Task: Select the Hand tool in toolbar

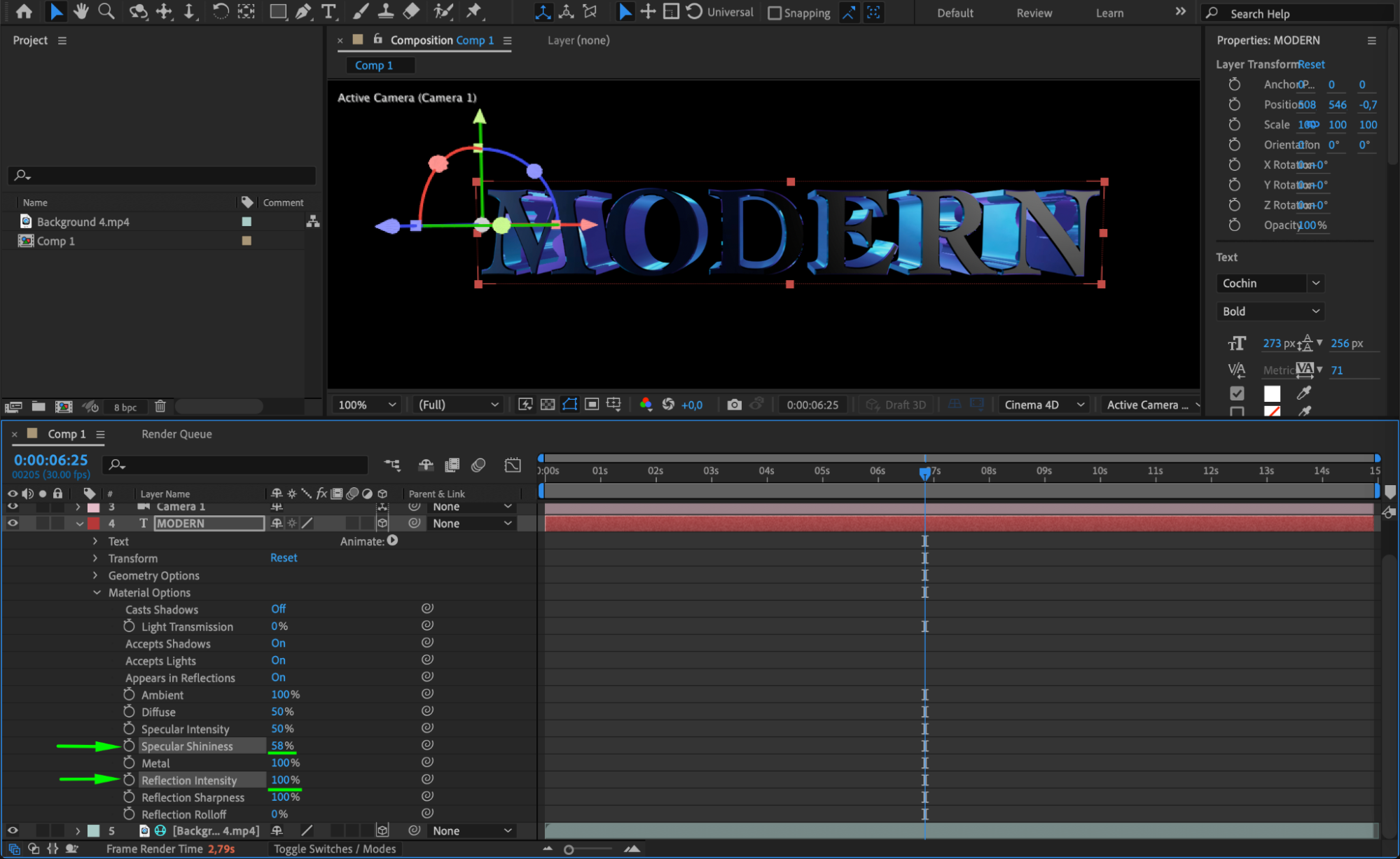Action: (x=81, y=11)
